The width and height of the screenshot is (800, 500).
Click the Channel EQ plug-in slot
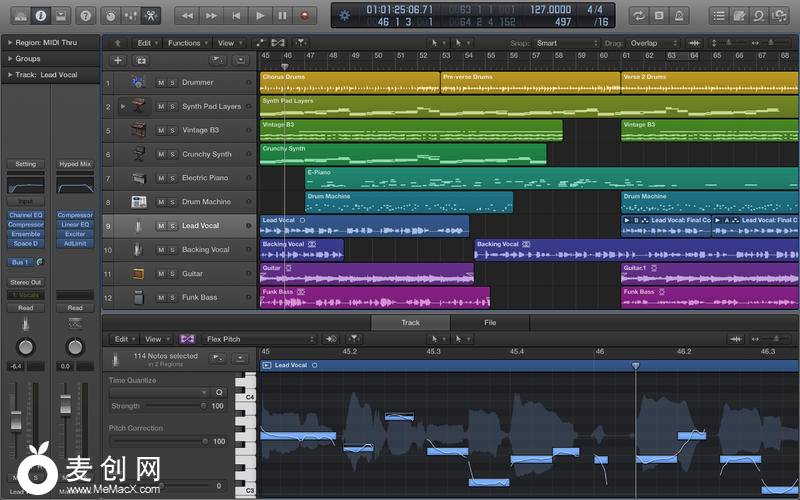25,215
